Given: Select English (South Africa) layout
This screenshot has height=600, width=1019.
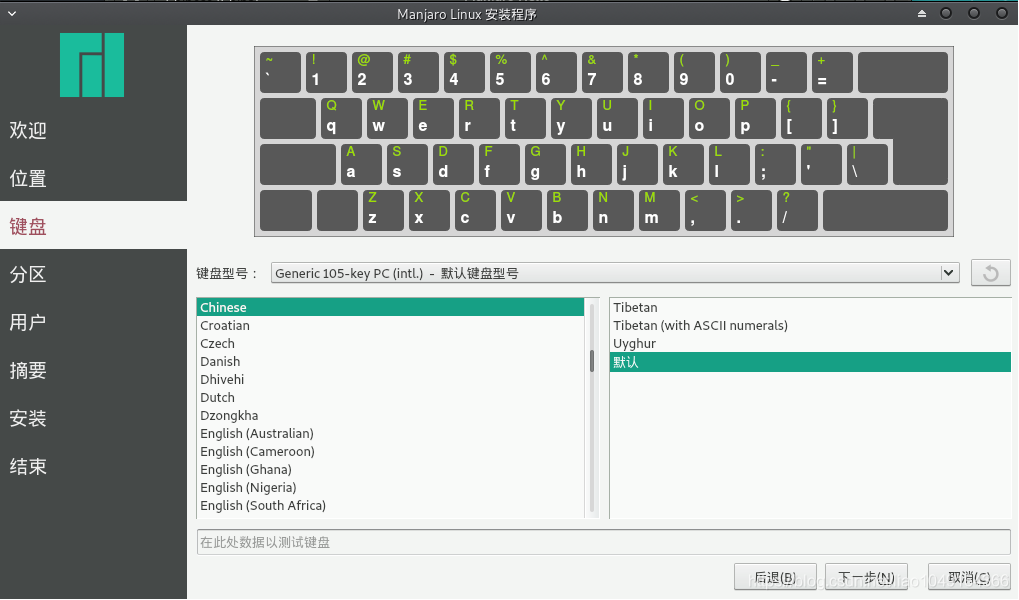Looking at the screenshot, I should [x=391, y=506].
